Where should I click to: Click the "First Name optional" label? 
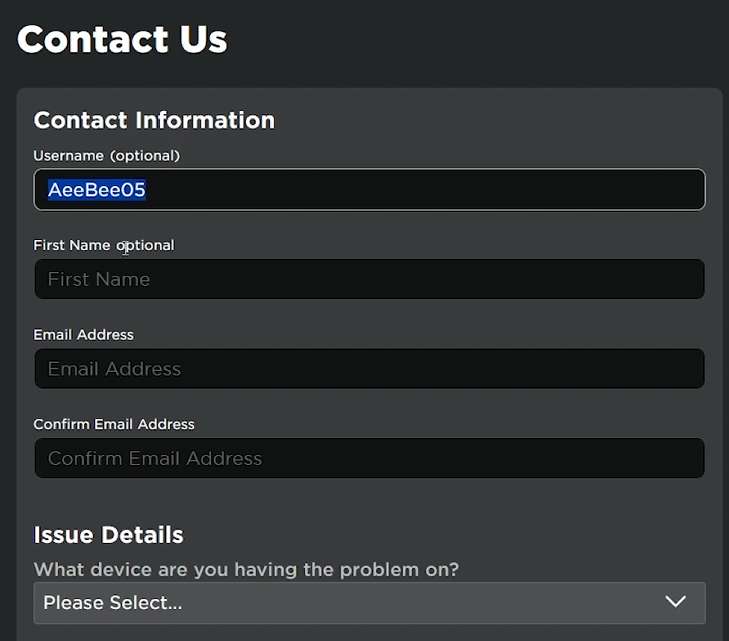(x=104, y=245)
